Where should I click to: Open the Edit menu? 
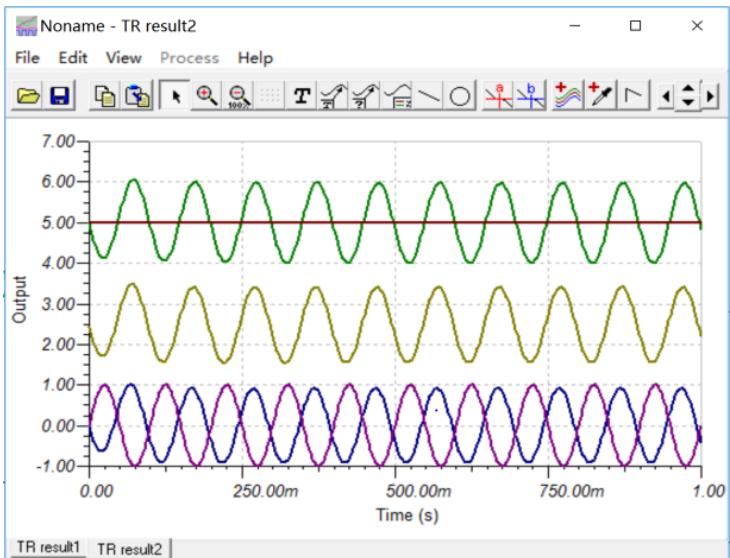73,58
